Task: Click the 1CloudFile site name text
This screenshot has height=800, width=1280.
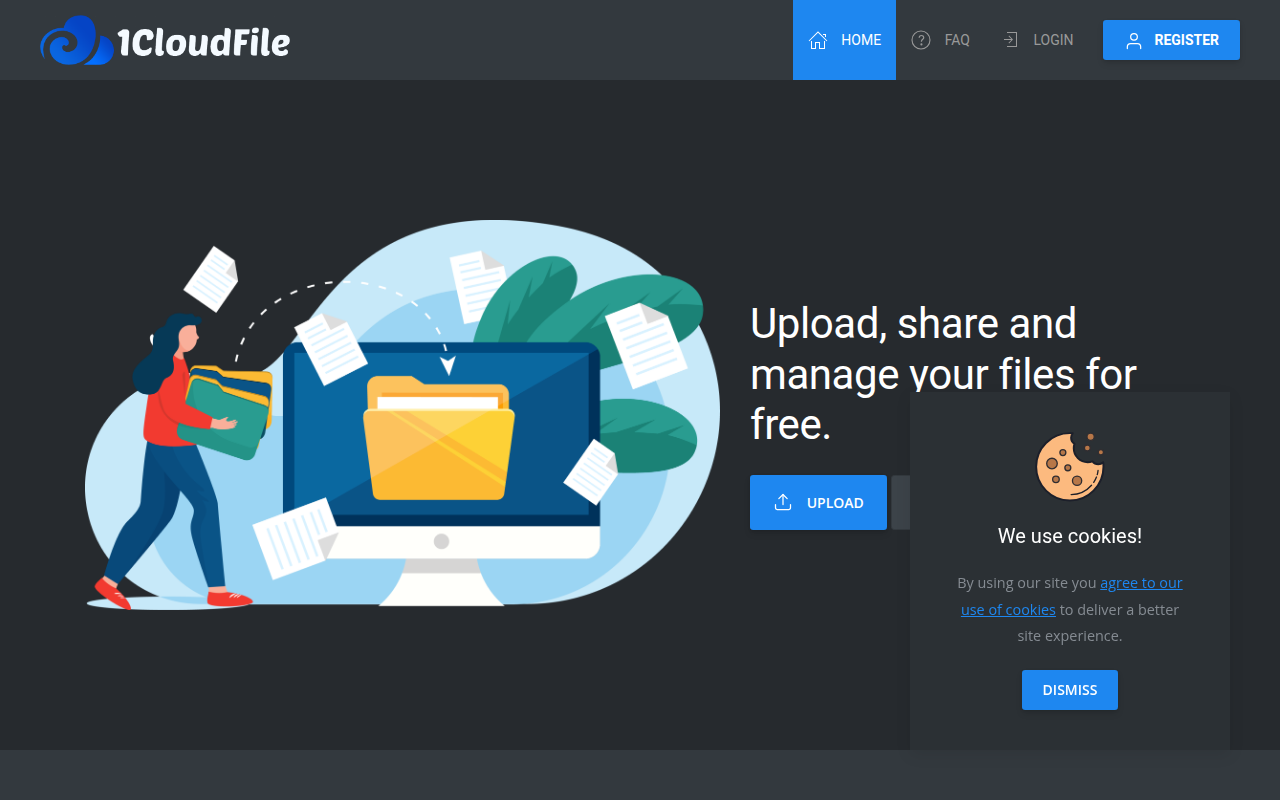Action: point(204,42)
